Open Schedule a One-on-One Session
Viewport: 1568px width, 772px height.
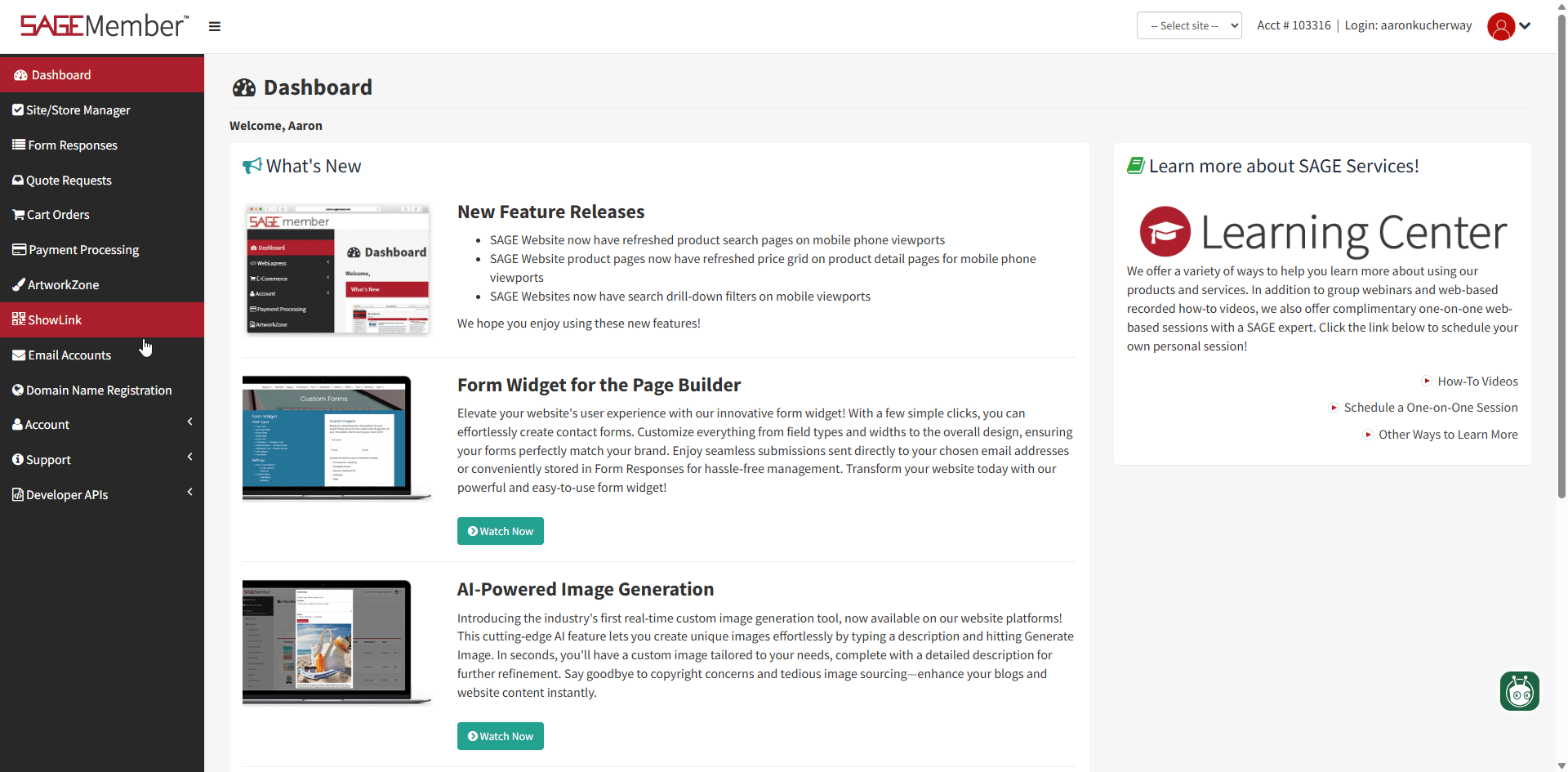coord(1430,407)
